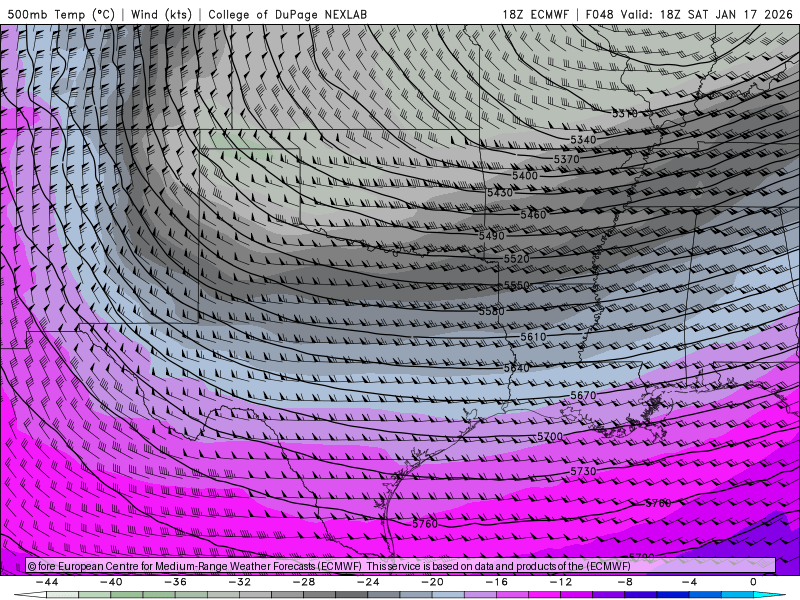Click the -24 color scale value
The height and width of the screenshot is (600, 800).
[x=368, y=582]
